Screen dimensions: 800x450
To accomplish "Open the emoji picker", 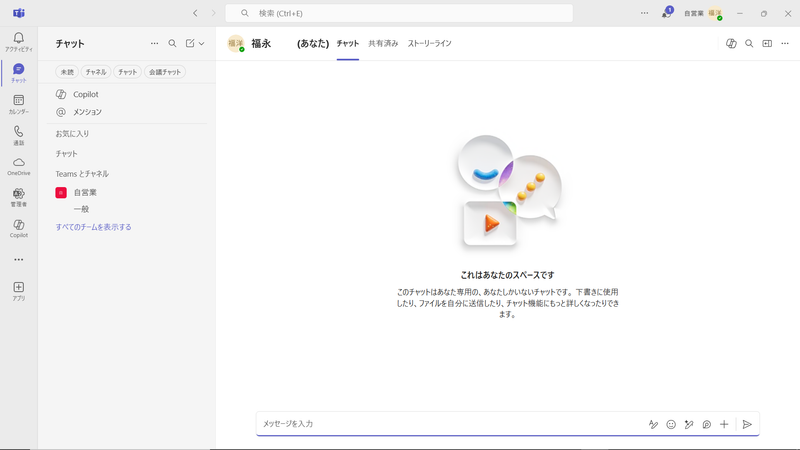I will coord(671,424).
